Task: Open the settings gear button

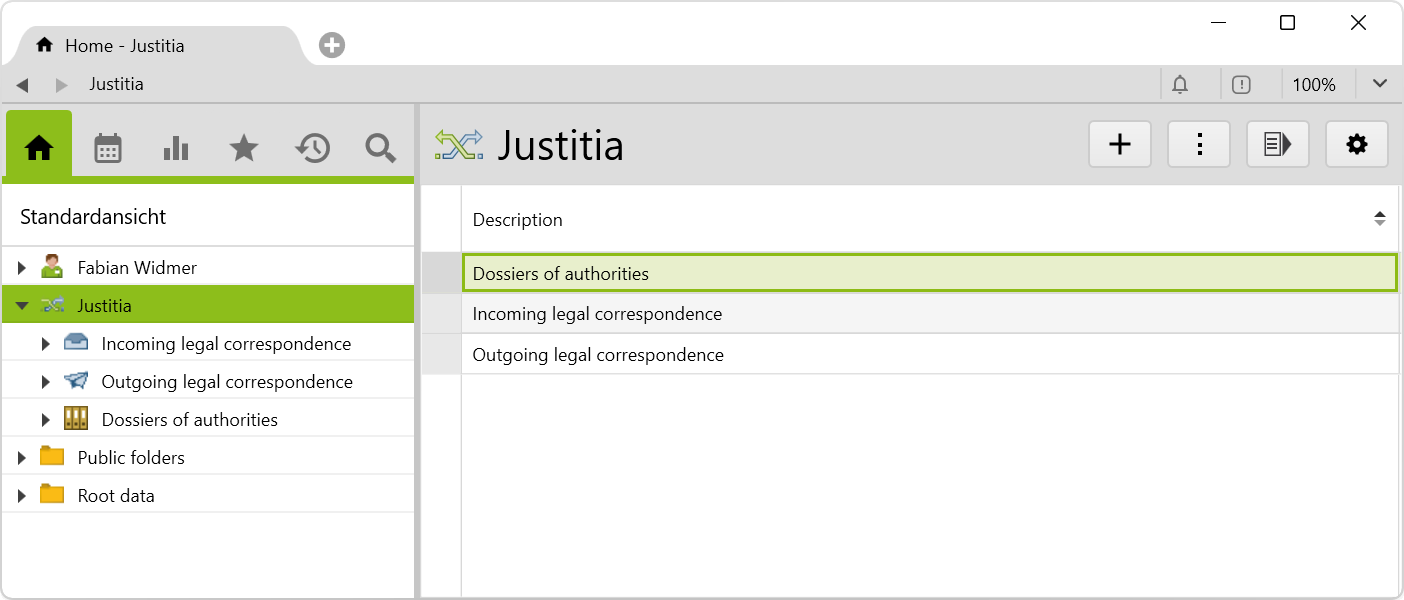Action: [1356, 145]
